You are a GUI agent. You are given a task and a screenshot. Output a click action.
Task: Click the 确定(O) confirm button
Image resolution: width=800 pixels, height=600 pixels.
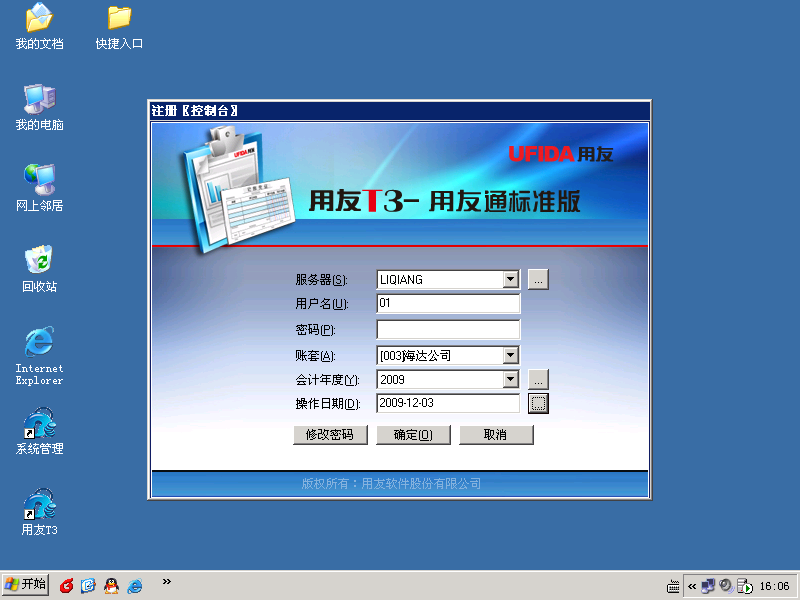coord(413,435)
